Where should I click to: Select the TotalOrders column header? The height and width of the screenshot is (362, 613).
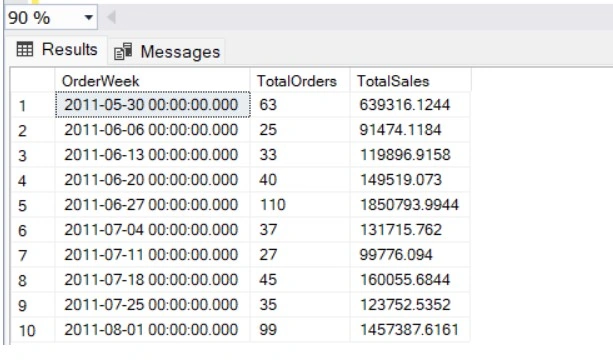300,81
